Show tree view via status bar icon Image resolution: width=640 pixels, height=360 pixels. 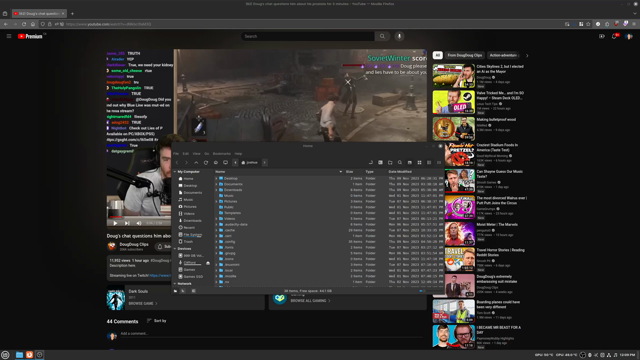(x=183, y=291)
